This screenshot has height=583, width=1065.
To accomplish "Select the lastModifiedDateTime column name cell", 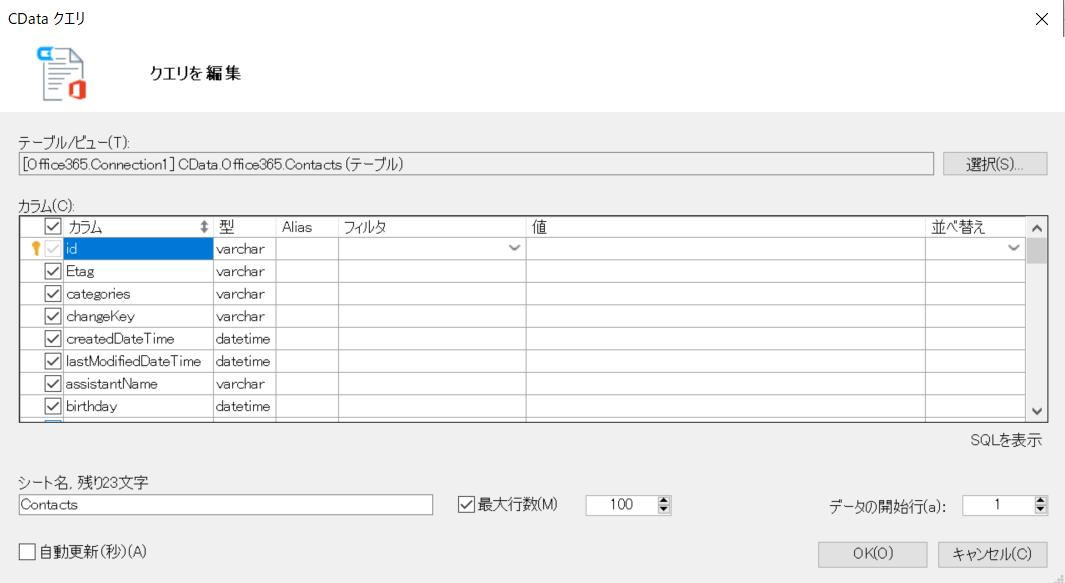I will tap(139, 361).
